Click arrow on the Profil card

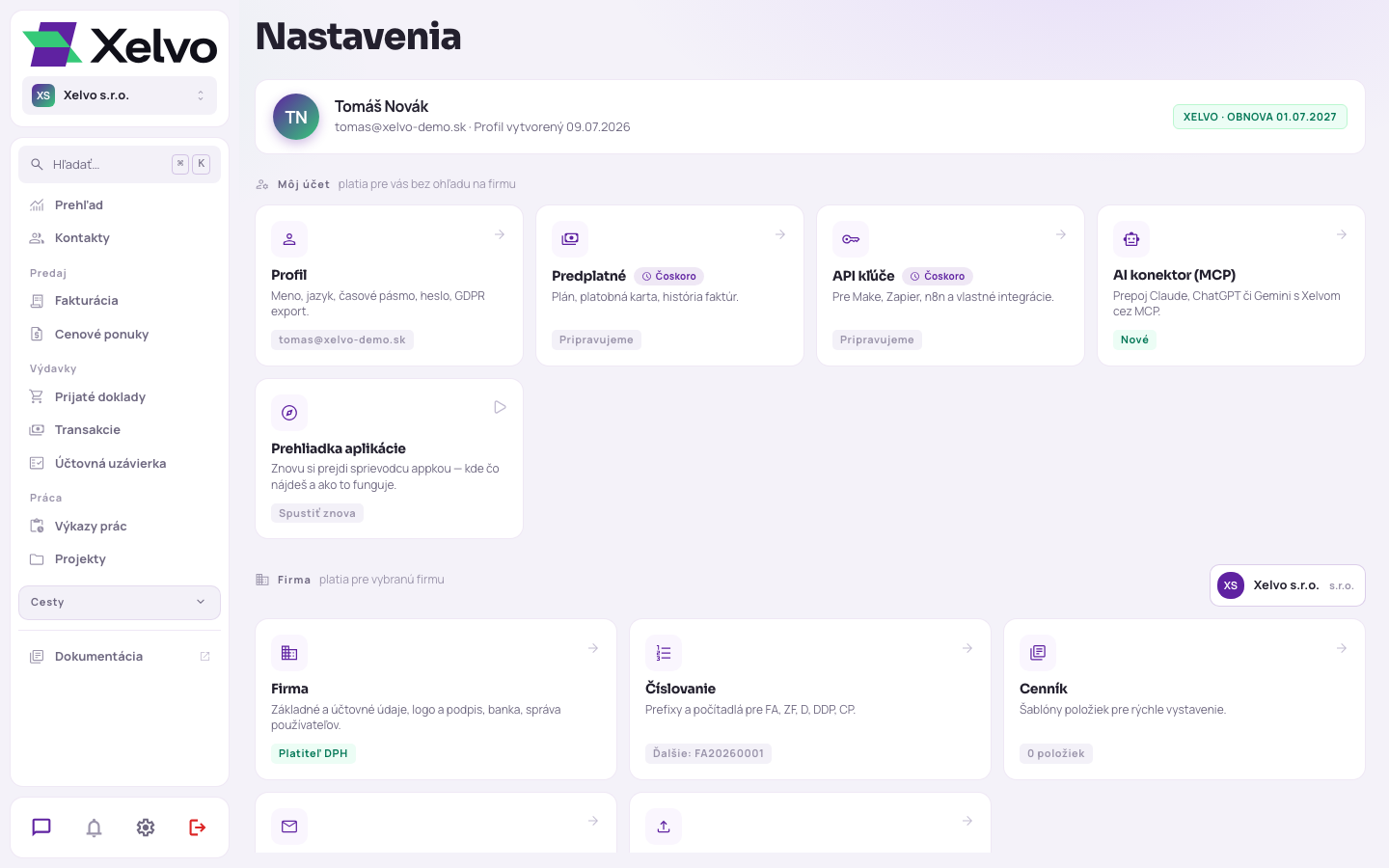pos(500,234)
